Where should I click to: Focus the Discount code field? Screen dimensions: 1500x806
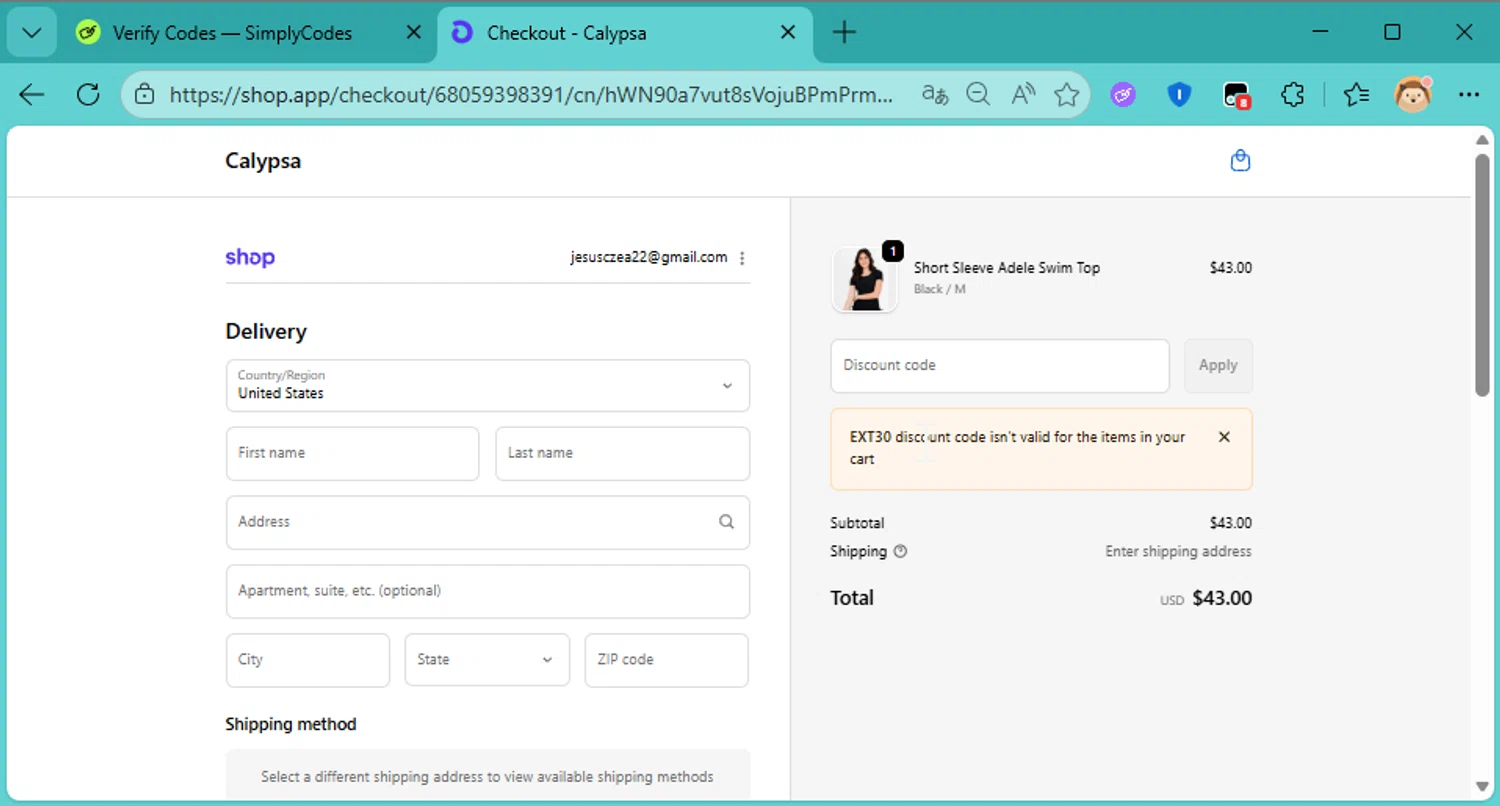pos(1000,366)
